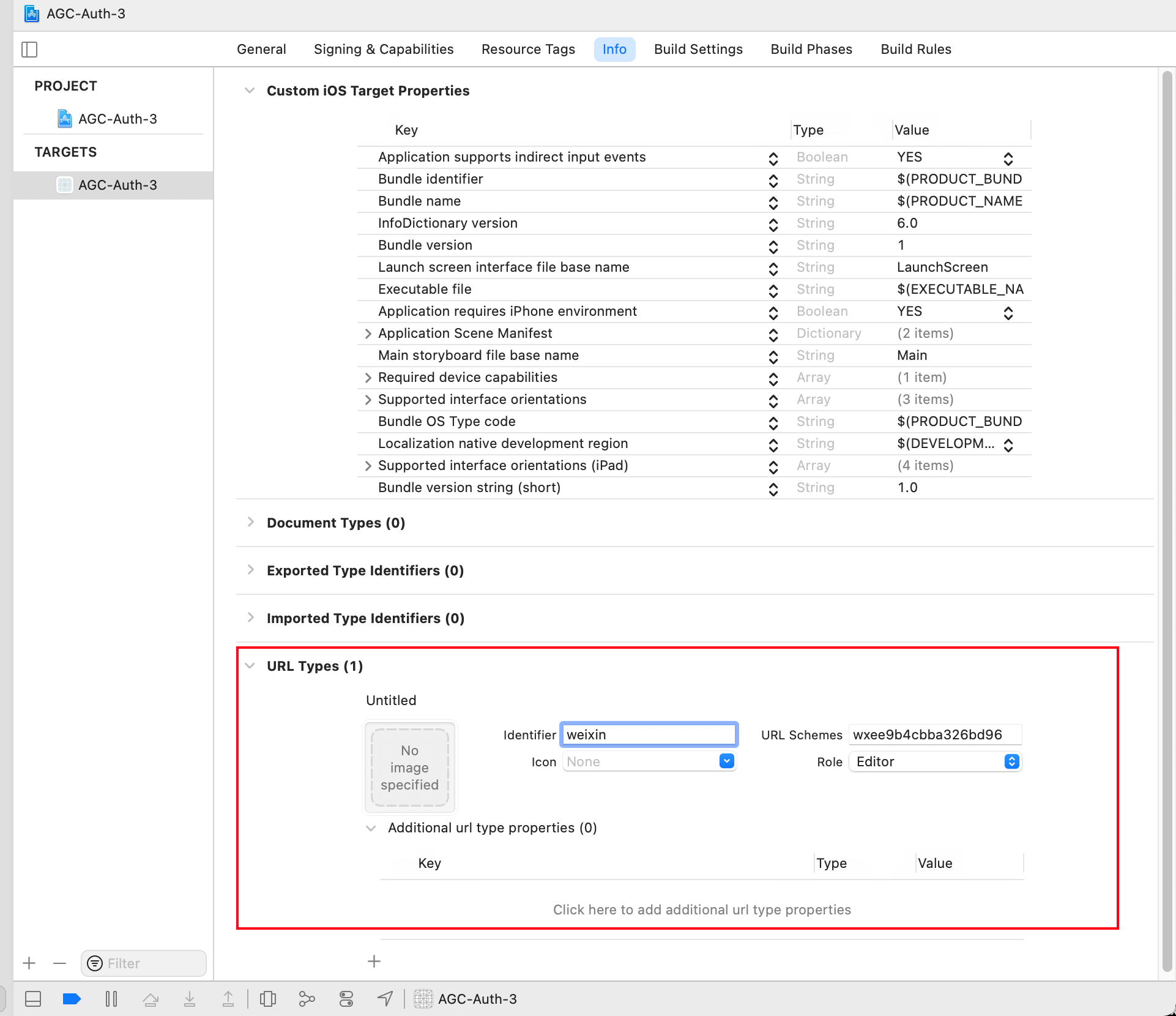Open the Build Phases tab
Screen dimensions: 1176x1016
(811, 49)
